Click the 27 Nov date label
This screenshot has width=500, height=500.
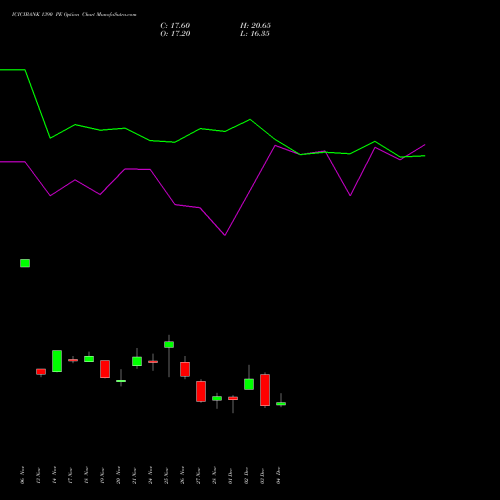[198, 475]
